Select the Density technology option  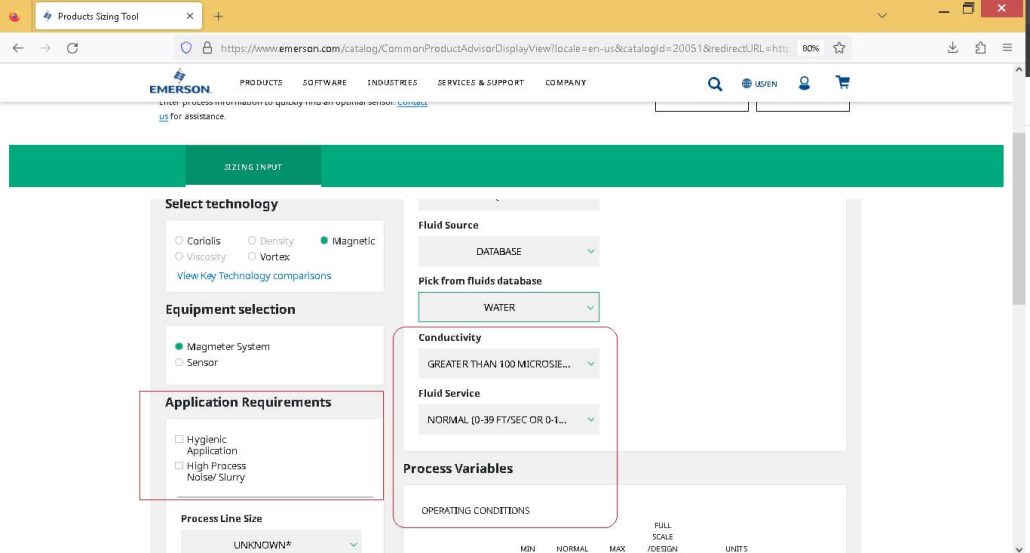[x=252, y=240]
